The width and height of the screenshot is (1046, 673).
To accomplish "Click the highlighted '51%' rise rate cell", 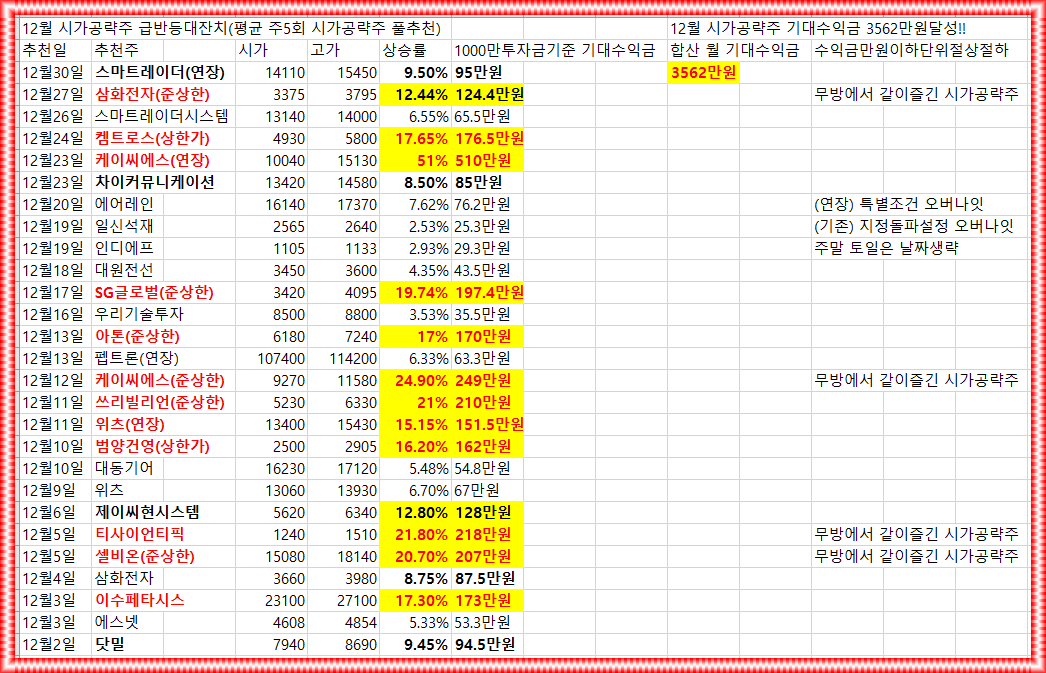I will click(x=416, y=161).
